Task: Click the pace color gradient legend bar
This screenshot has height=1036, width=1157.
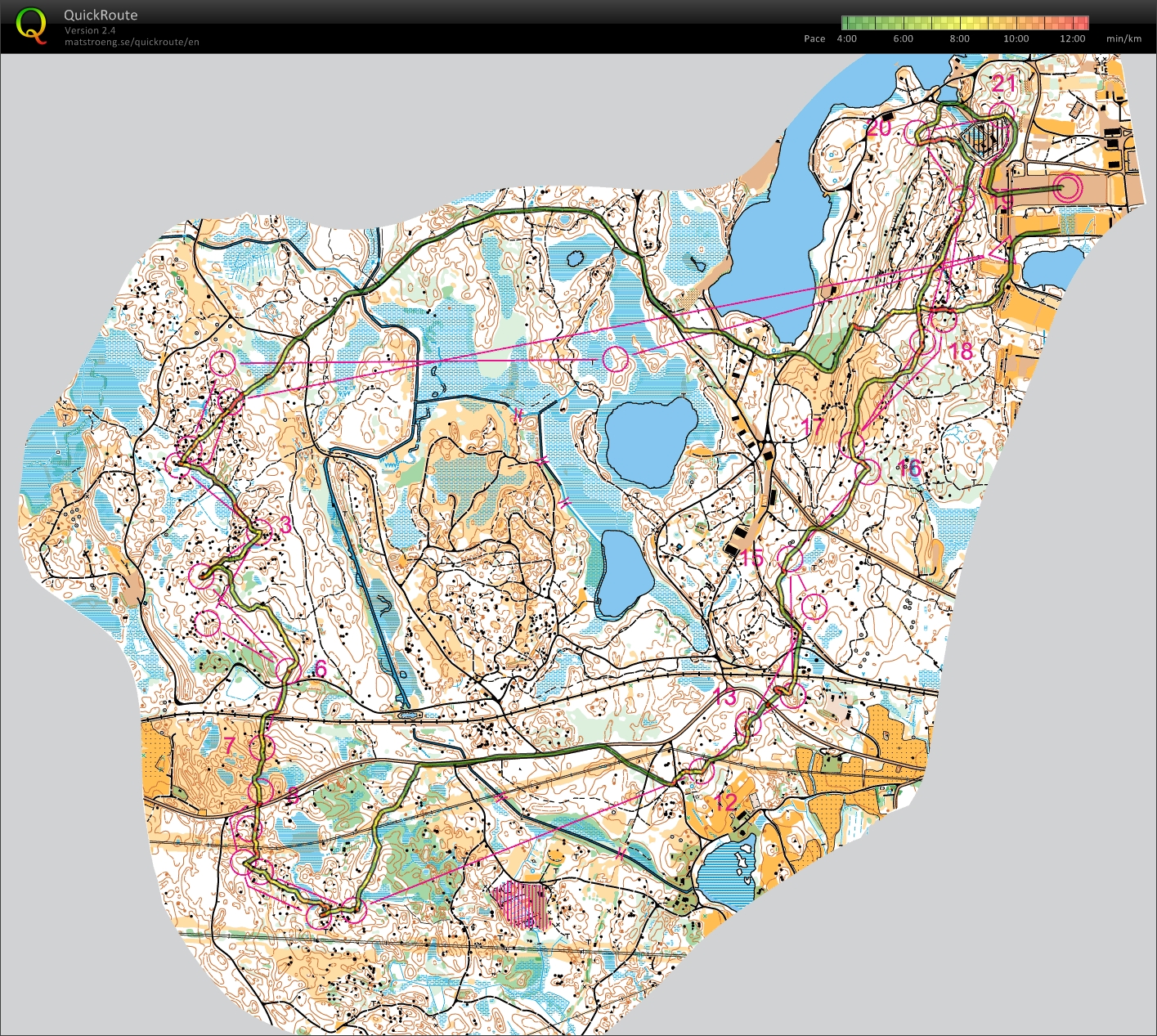Action: coord(965,23)
